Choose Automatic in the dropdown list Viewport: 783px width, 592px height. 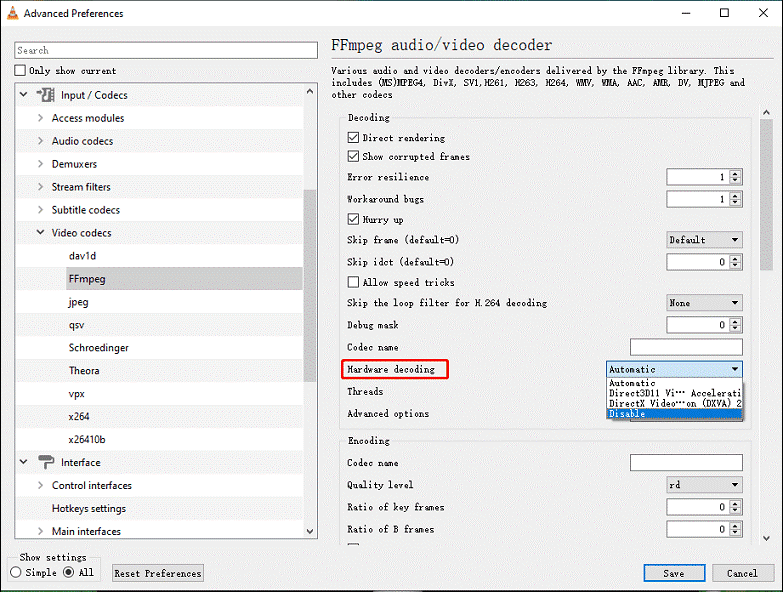tap(674, 383)
